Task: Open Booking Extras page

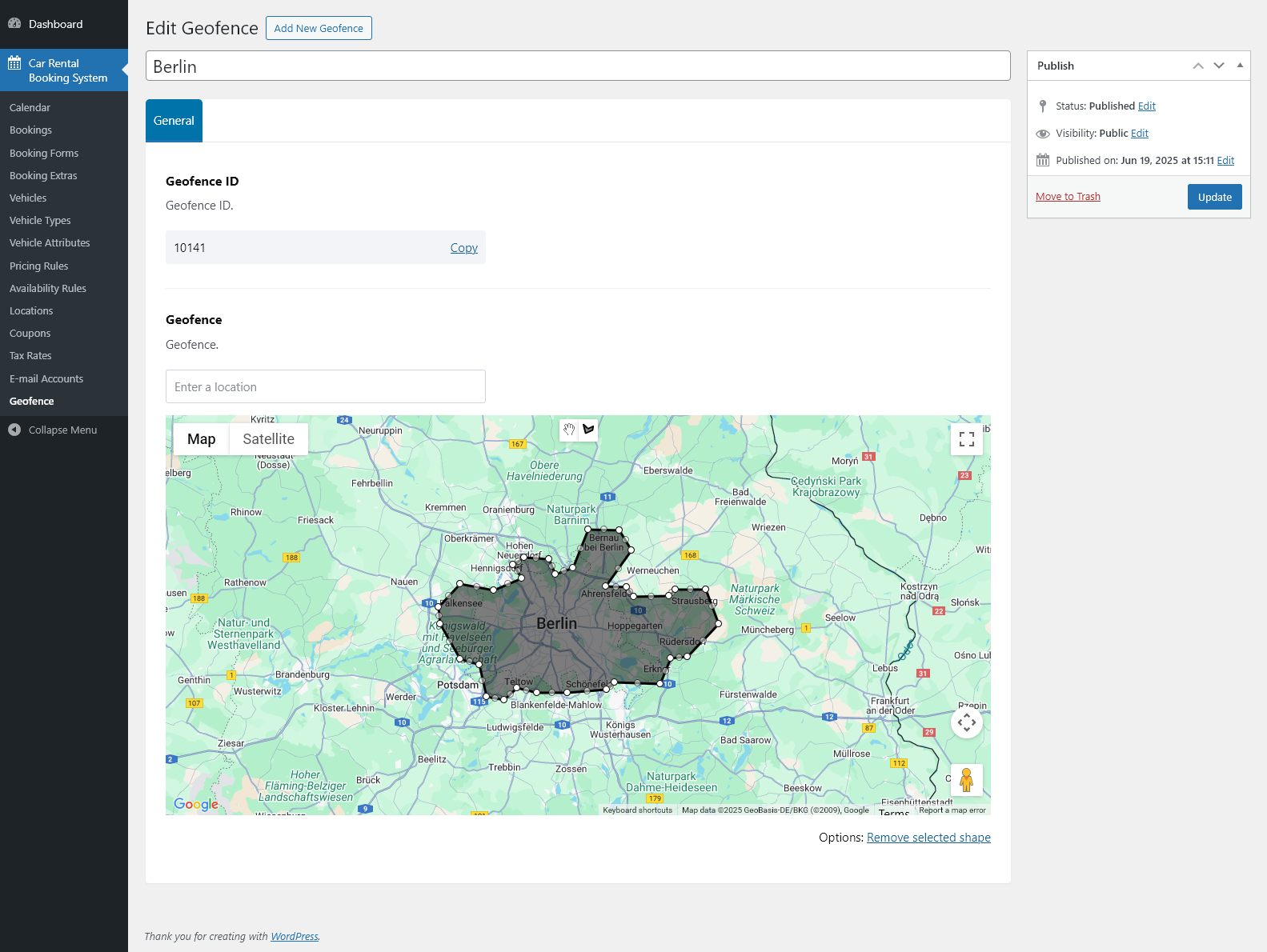Action: pos(43,175)
